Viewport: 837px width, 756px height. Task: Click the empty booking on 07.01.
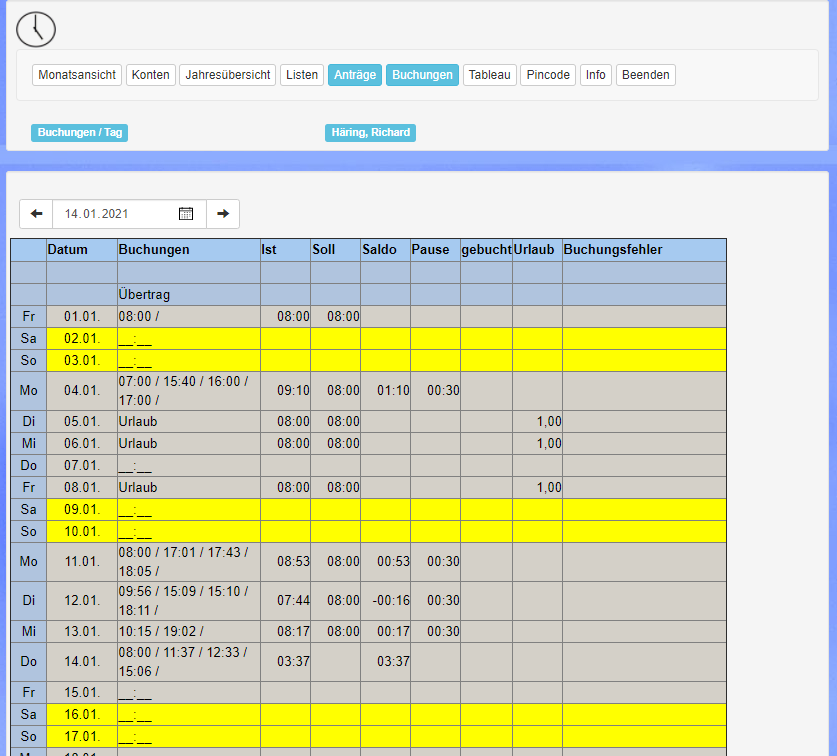pyautogui.click(x=135, y=466)
